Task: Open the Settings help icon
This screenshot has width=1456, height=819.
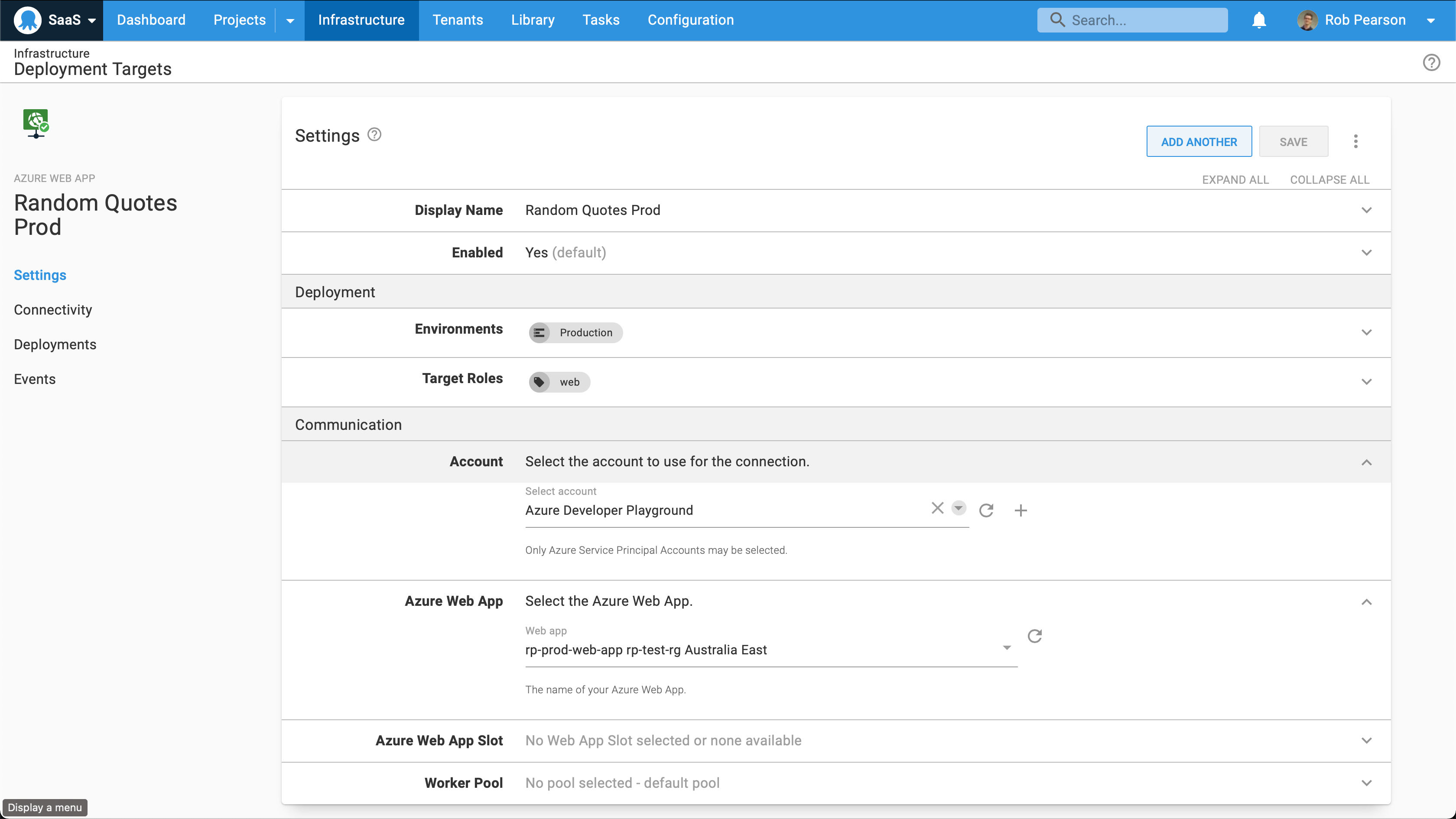Action: pos(374,134)
